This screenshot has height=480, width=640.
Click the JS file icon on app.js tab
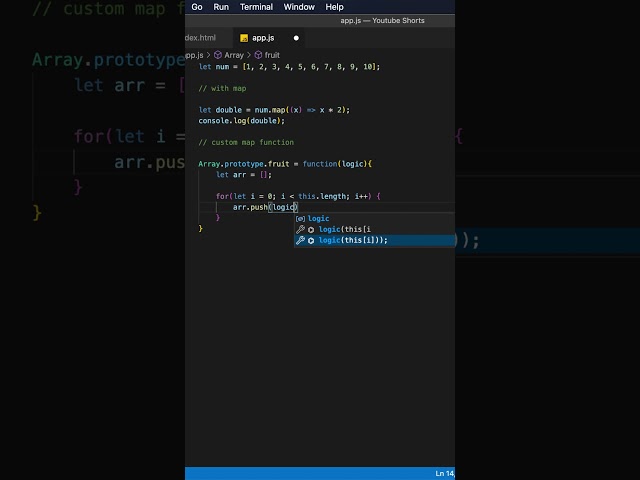tap(244, 38)
